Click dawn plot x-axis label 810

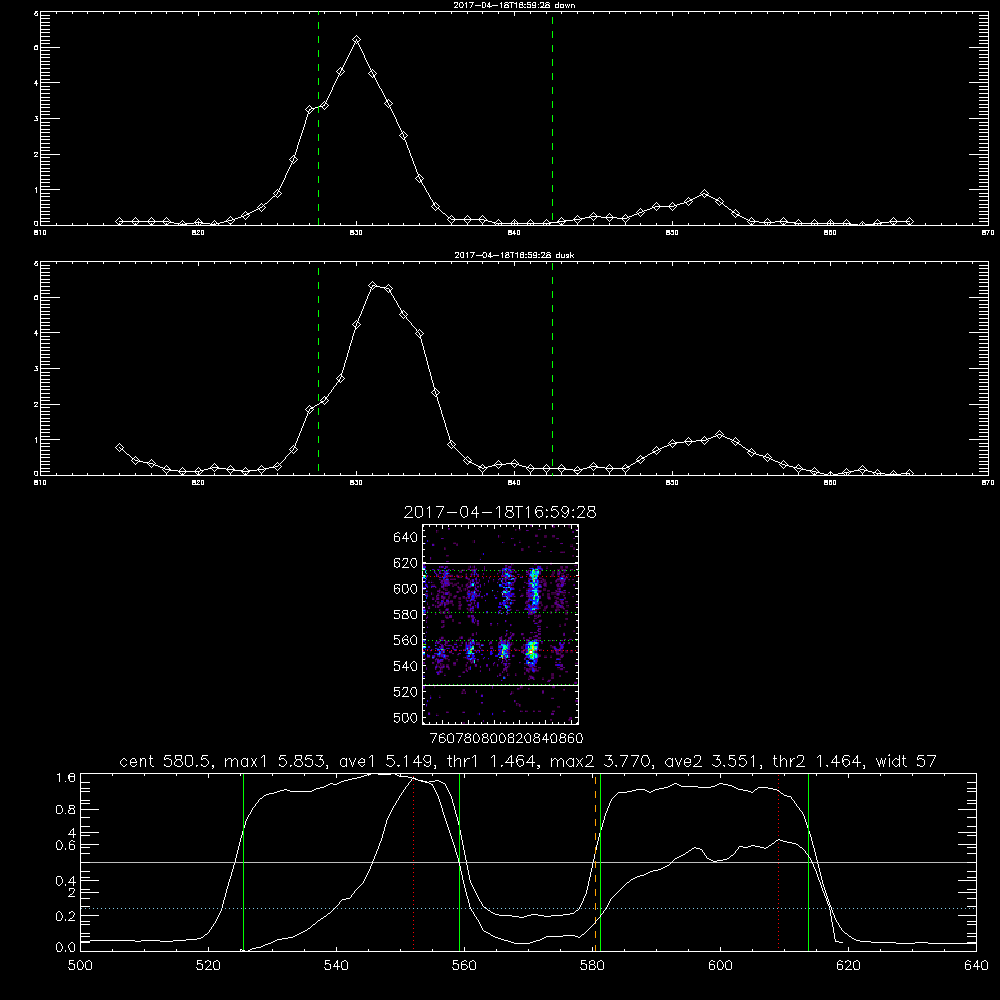click(40, 233)
